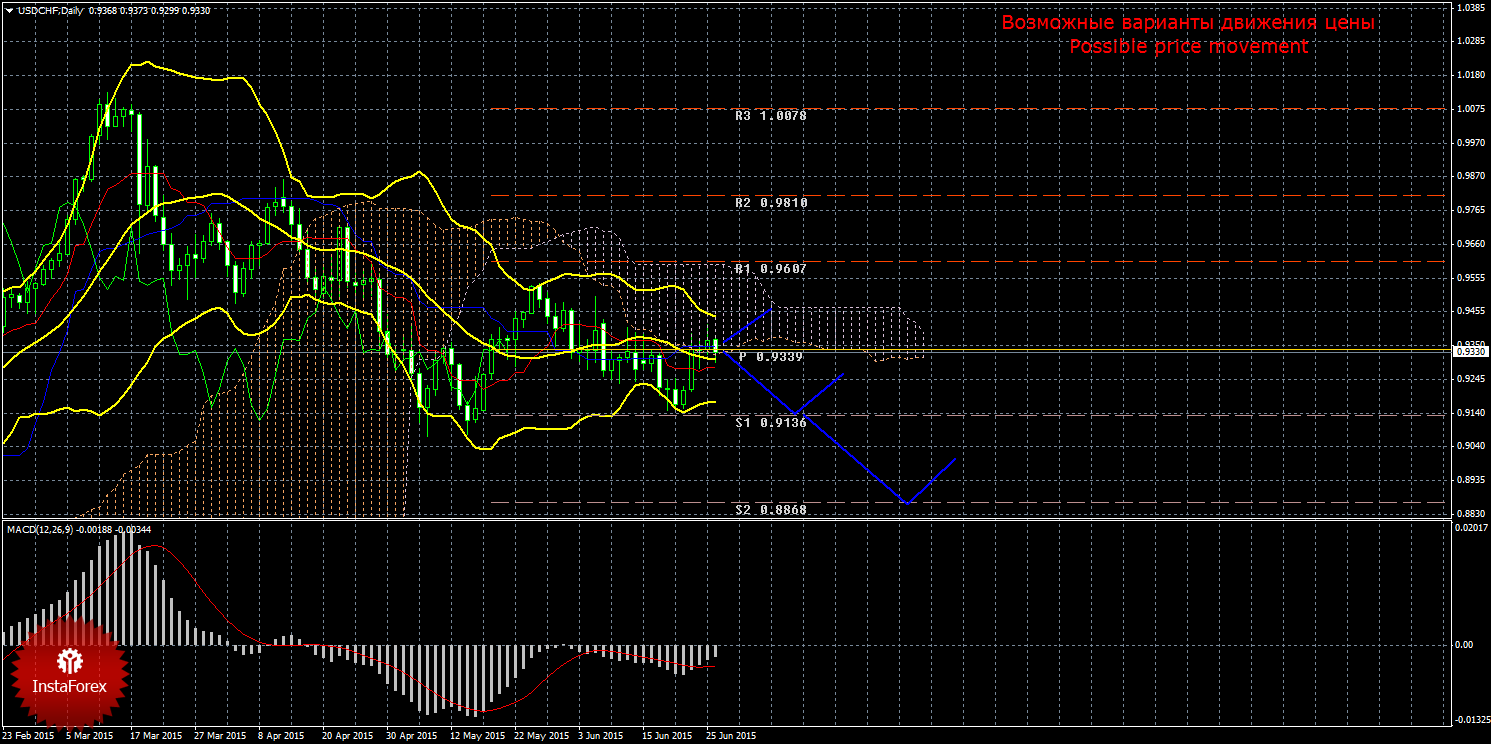
Task: Click the 0.02017 MACD scale label
Action: click(x=1470, y=528)
